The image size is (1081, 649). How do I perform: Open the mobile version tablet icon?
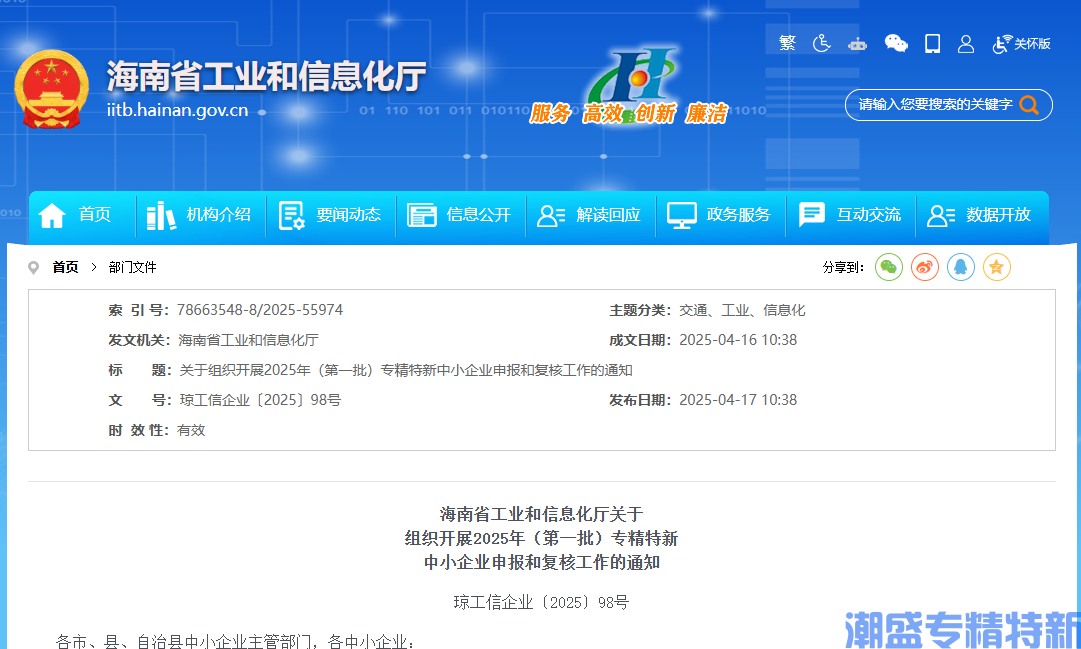(932, 43)
